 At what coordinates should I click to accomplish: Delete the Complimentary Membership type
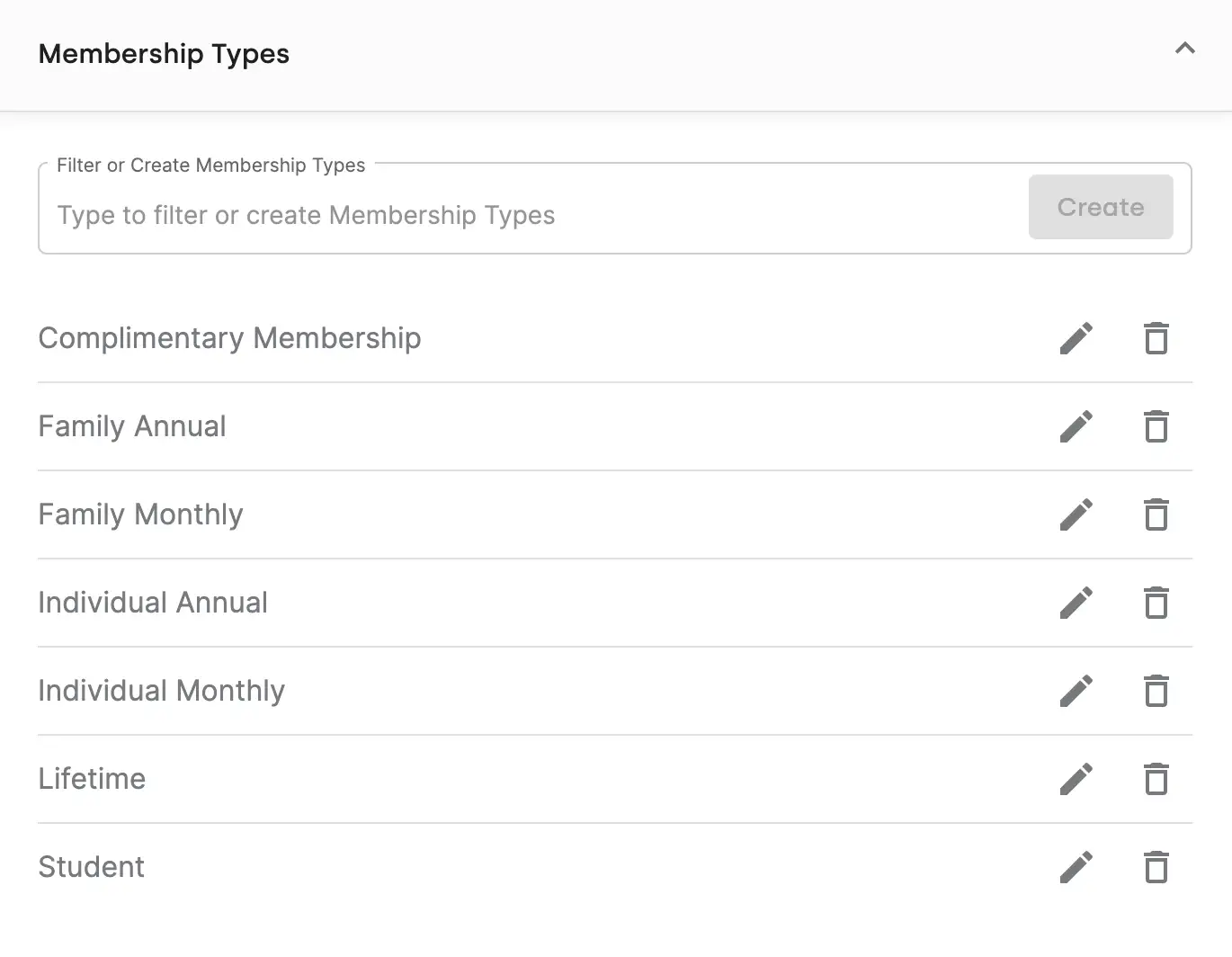click(x=1156, y=338)
